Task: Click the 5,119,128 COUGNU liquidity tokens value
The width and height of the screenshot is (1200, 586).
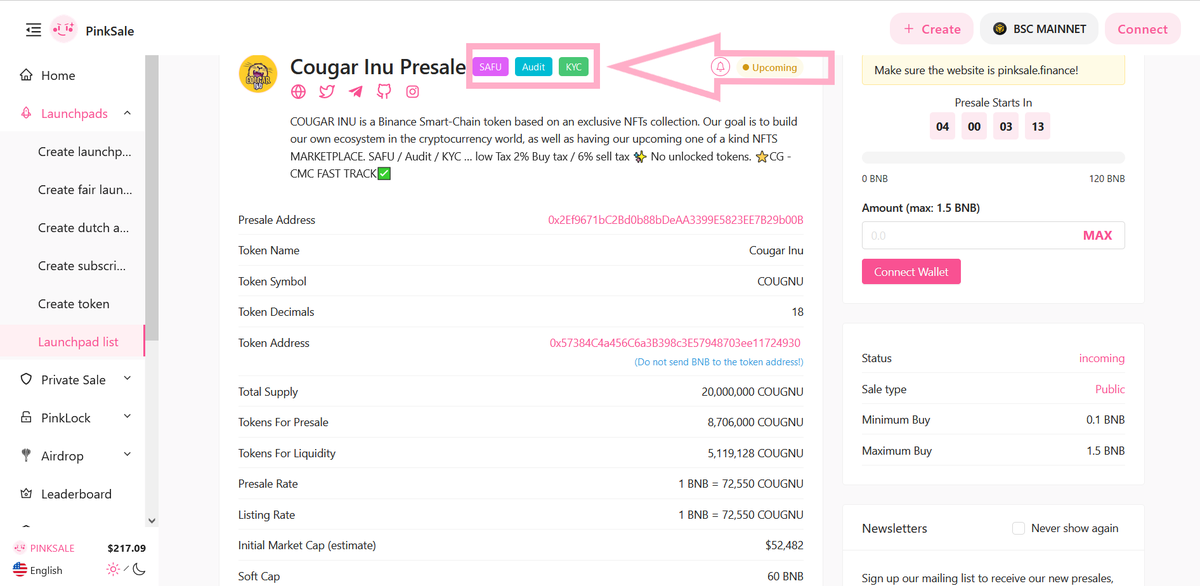Action: (x=755, y=454)
